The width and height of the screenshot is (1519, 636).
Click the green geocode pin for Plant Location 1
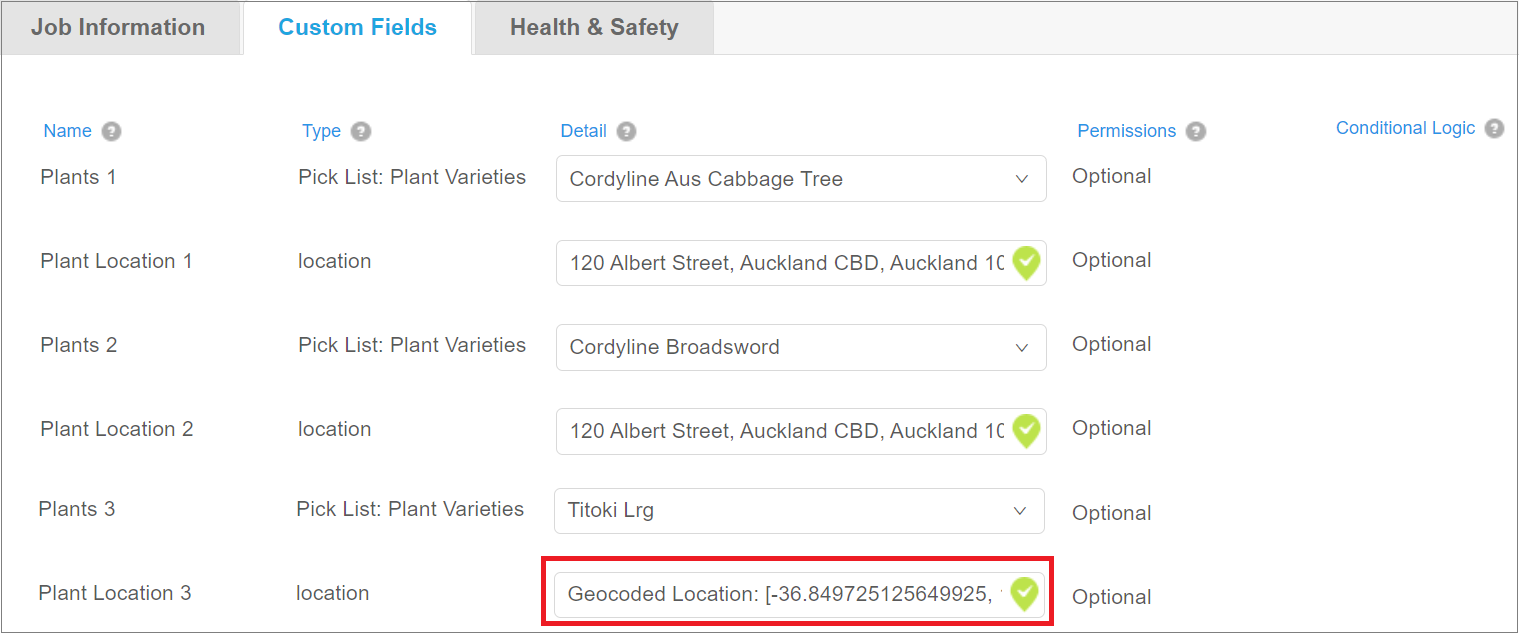(x=1026, y=263)
